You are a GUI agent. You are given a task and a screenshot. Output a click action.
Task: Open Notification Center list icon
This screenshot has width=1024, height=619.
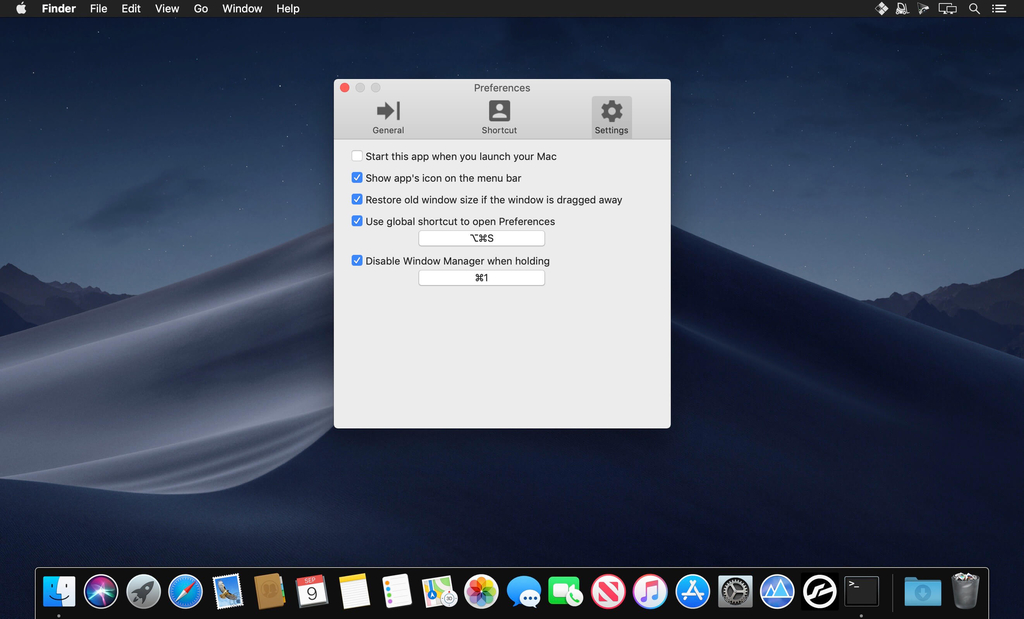click(998, 9)
